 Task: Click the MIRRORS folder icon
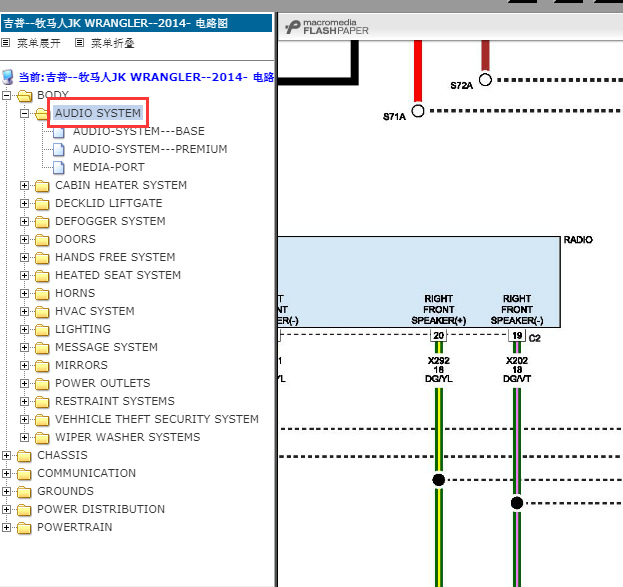pos(42,366)
